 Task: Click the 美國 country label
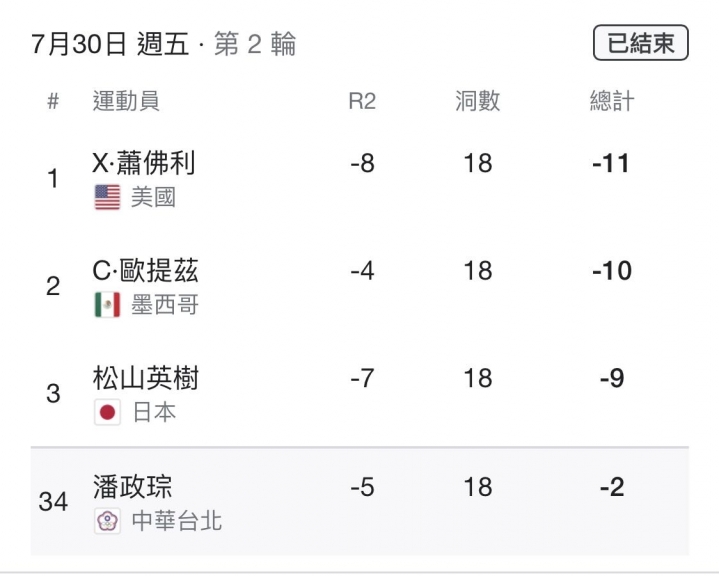(x=153, y=198)
